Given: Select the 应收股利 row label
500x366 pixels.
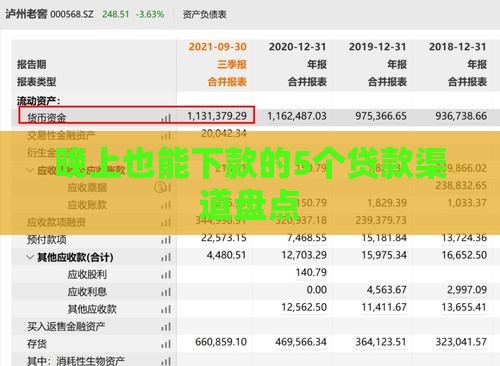Looking at the screenshot, I should [87, 274].
